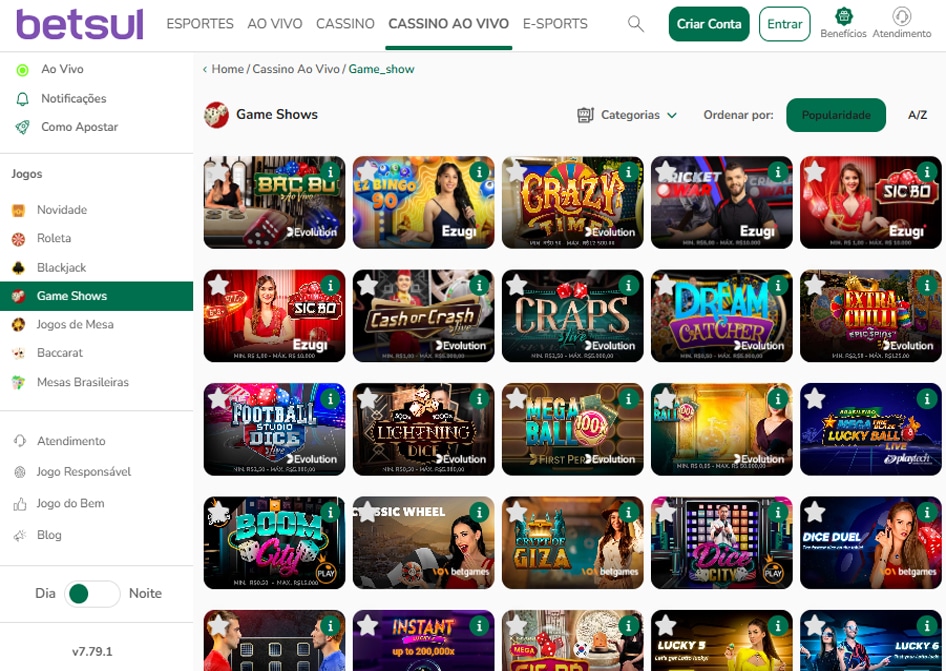Expand the Categorias dropdown

(x=627, y=115)
